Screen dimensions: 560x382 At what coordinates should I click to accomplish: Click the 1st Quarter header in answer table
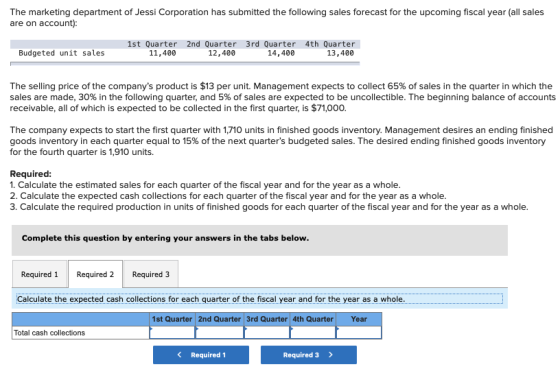point(172,319)
